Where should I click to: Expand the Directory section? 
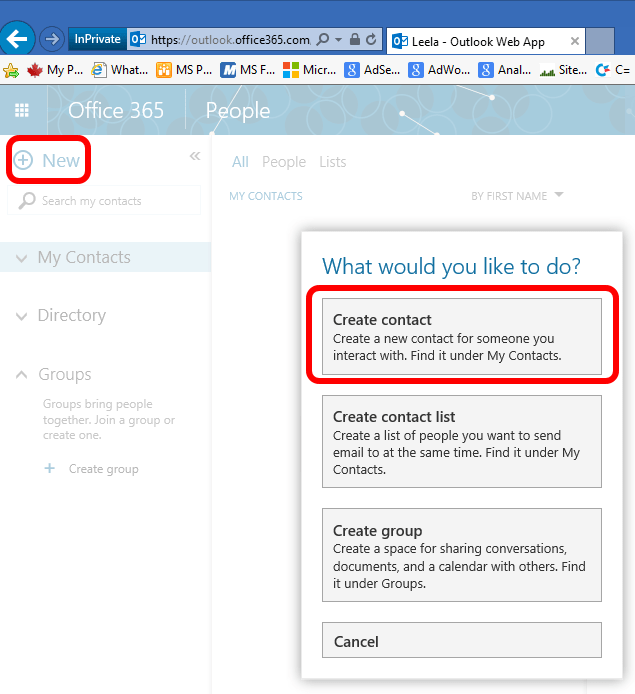(22, 316)
